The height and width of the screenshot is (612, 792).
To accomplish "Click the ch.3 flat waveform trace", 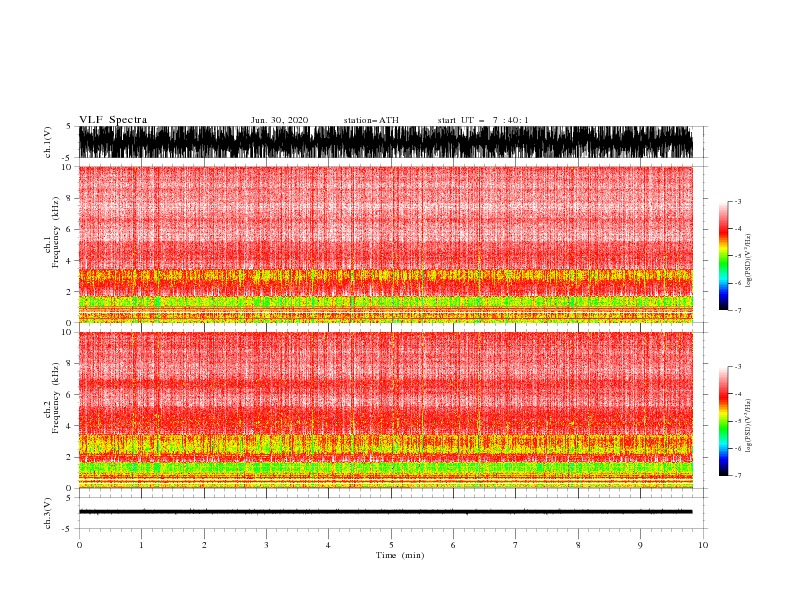I will pyautogui.click(x=386, y=512).
